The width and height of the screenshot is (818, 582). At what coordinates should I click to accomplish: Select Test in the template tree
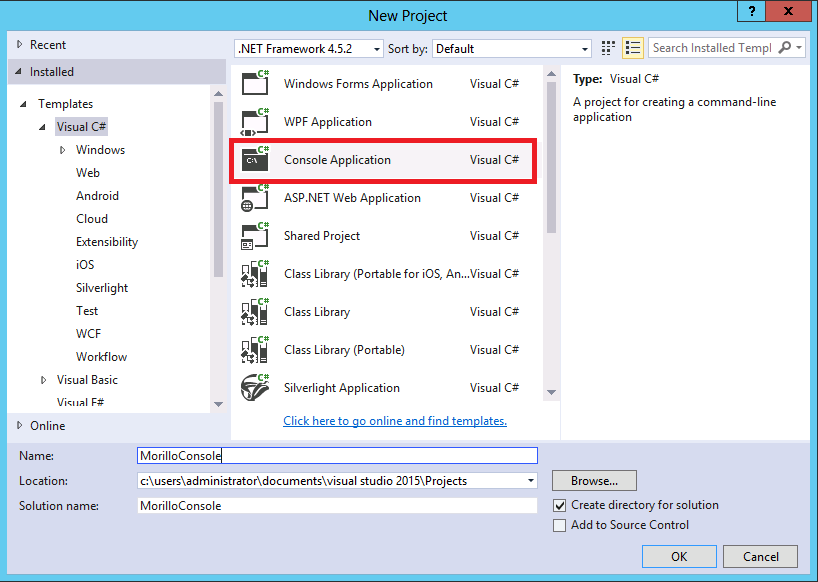(x=87, y=311)
